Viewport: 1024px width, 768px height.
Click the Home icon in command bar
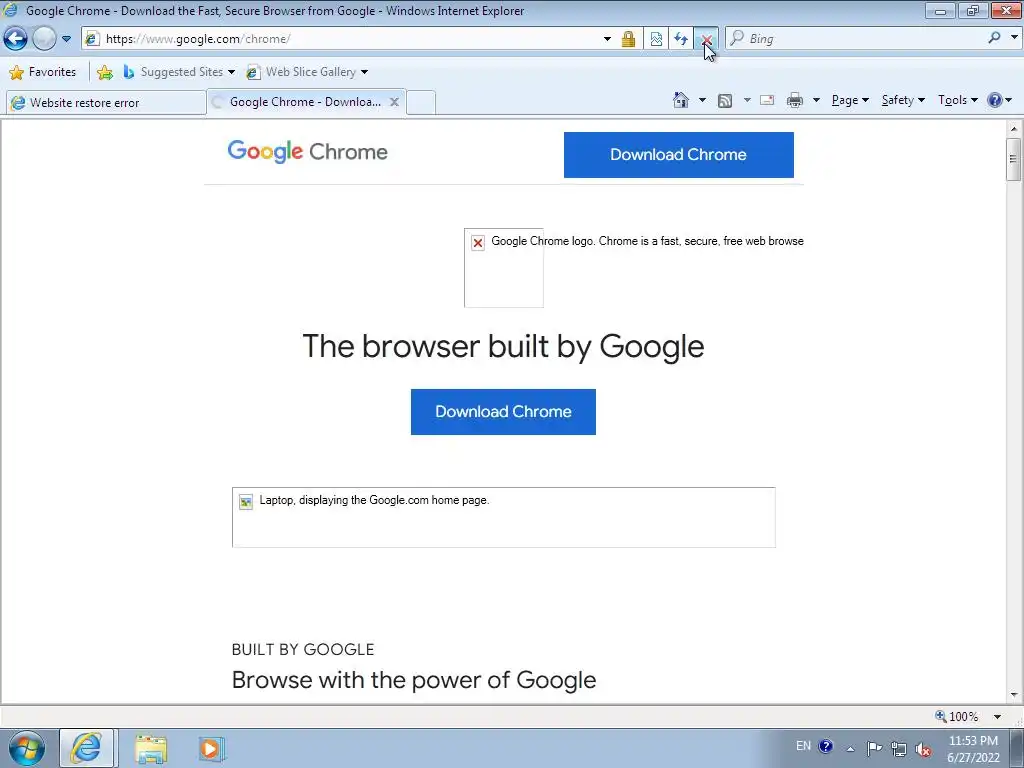pos(681,100)
